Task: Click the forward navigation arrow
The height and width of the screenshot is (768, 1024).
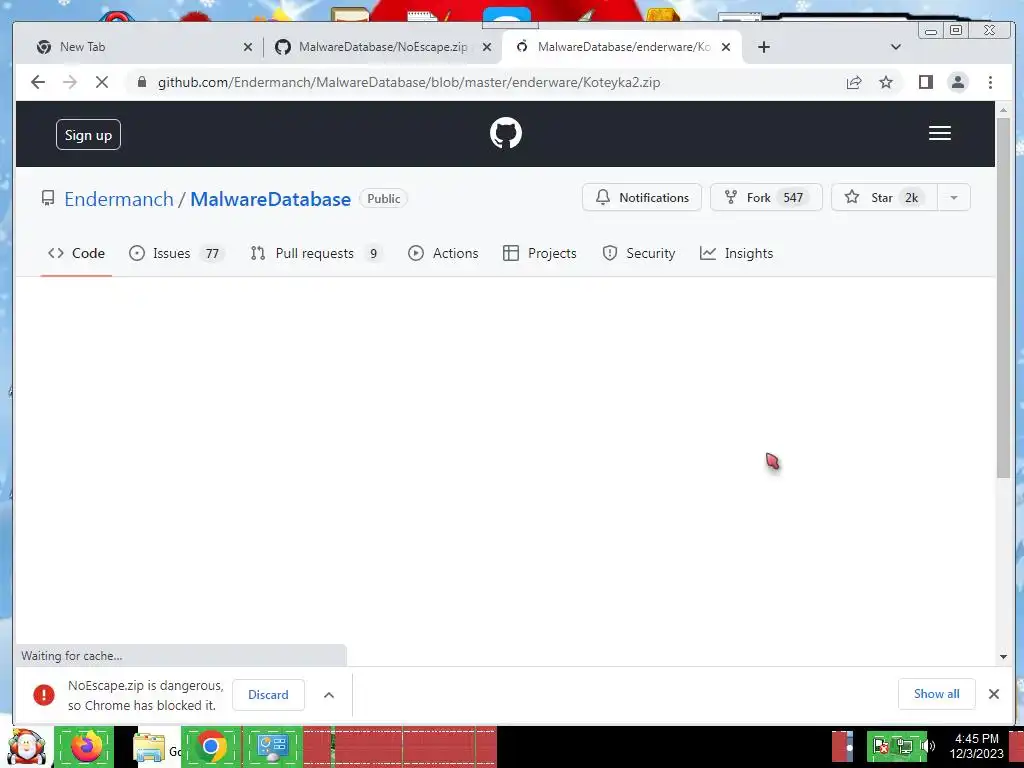Action: click(x=70, y=82)
